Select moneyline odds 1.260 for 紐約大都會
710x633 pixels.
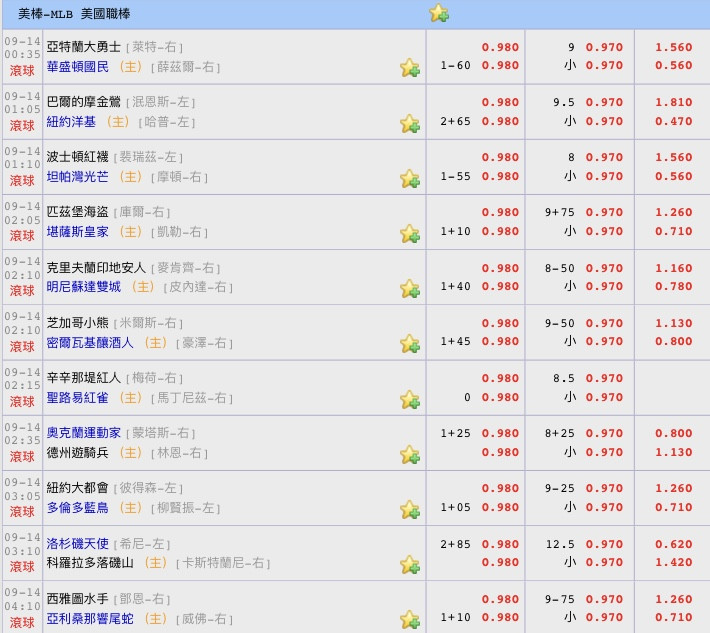tap(673, 488)
